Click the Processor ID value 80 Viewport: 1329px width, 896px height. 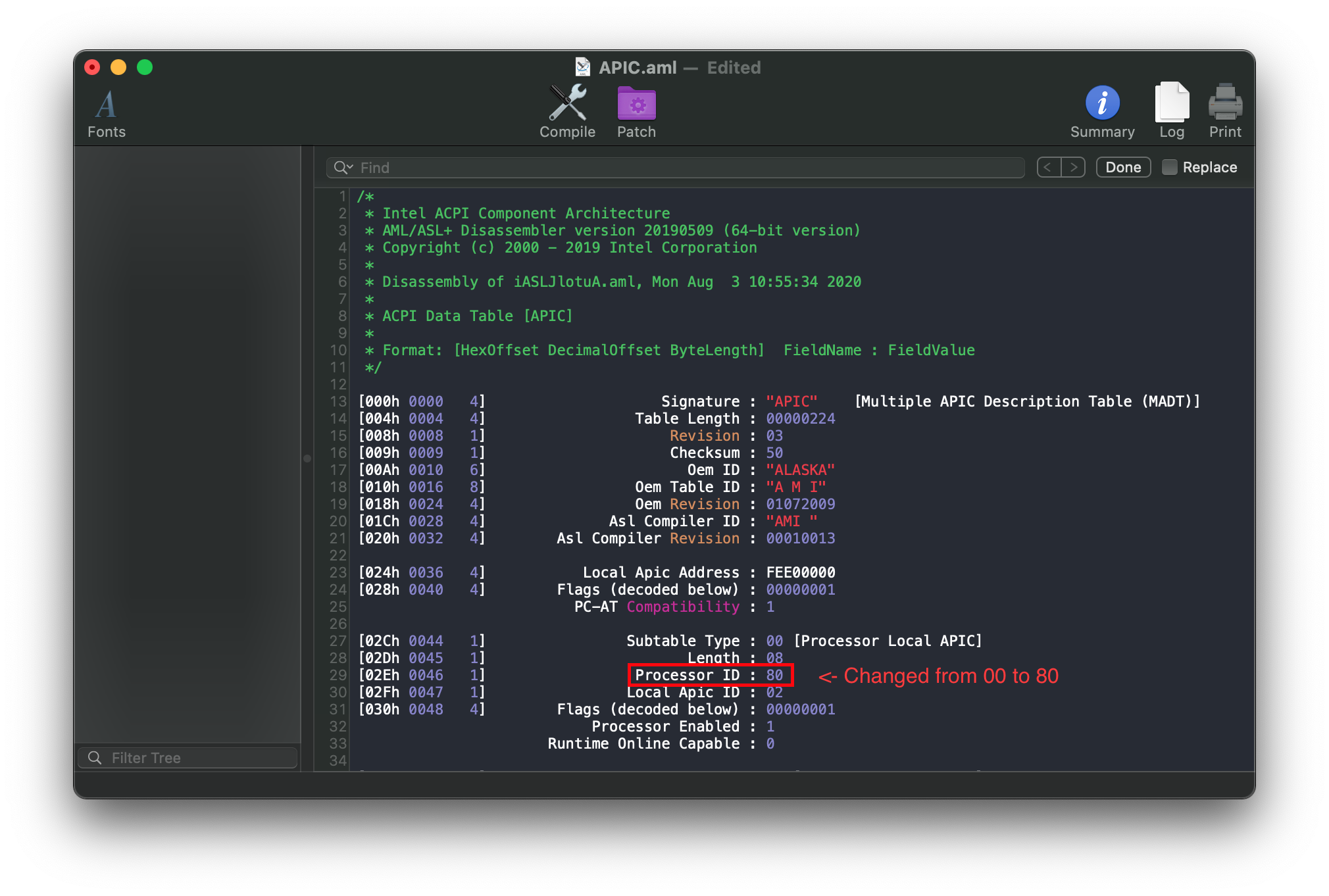coord(774,675)
